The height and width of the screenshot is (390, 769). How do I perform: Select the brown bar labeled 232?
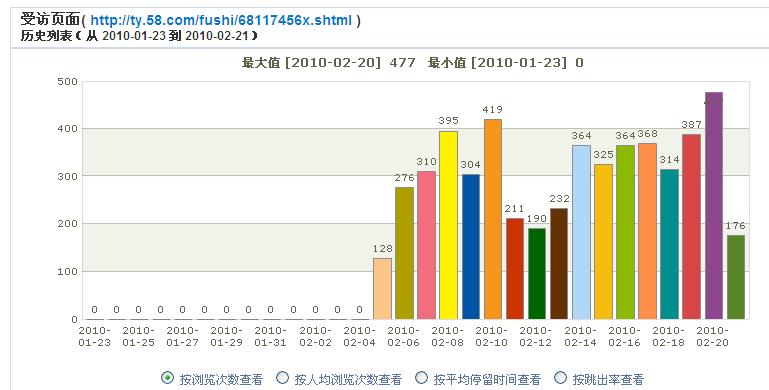tap(559, 264)
